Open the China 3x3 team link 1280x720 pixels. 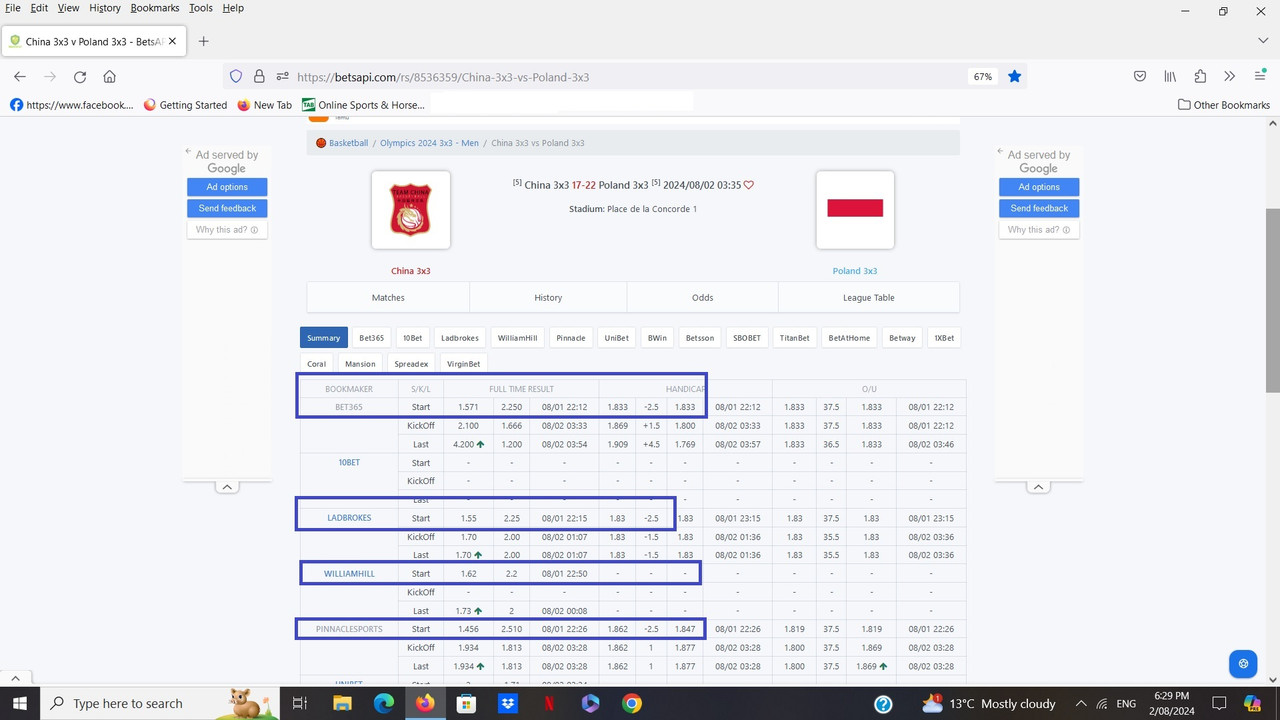[411, 271]
